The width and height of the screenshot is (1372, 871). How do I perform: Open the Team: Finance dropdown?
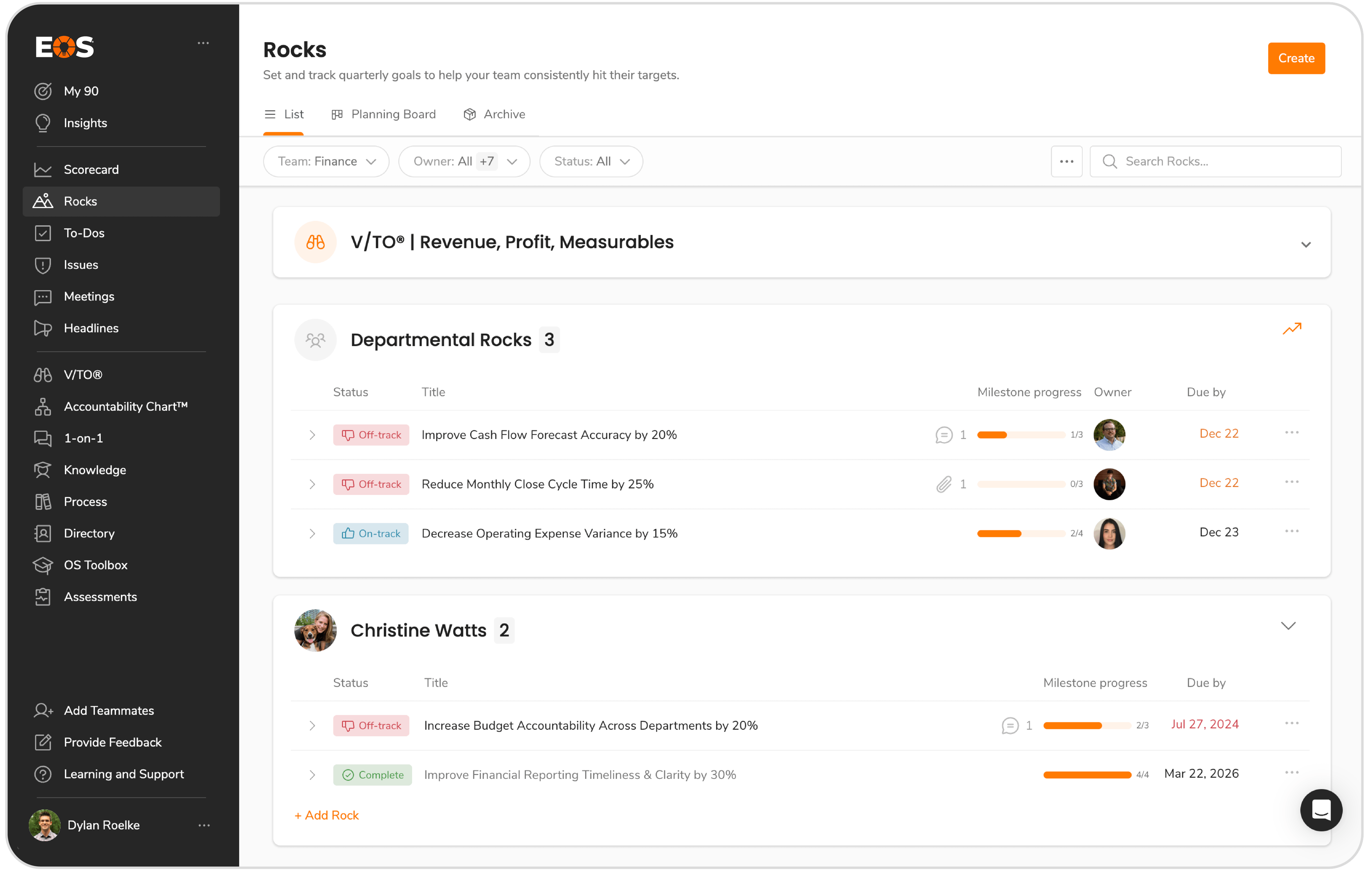tap(326, 162)
